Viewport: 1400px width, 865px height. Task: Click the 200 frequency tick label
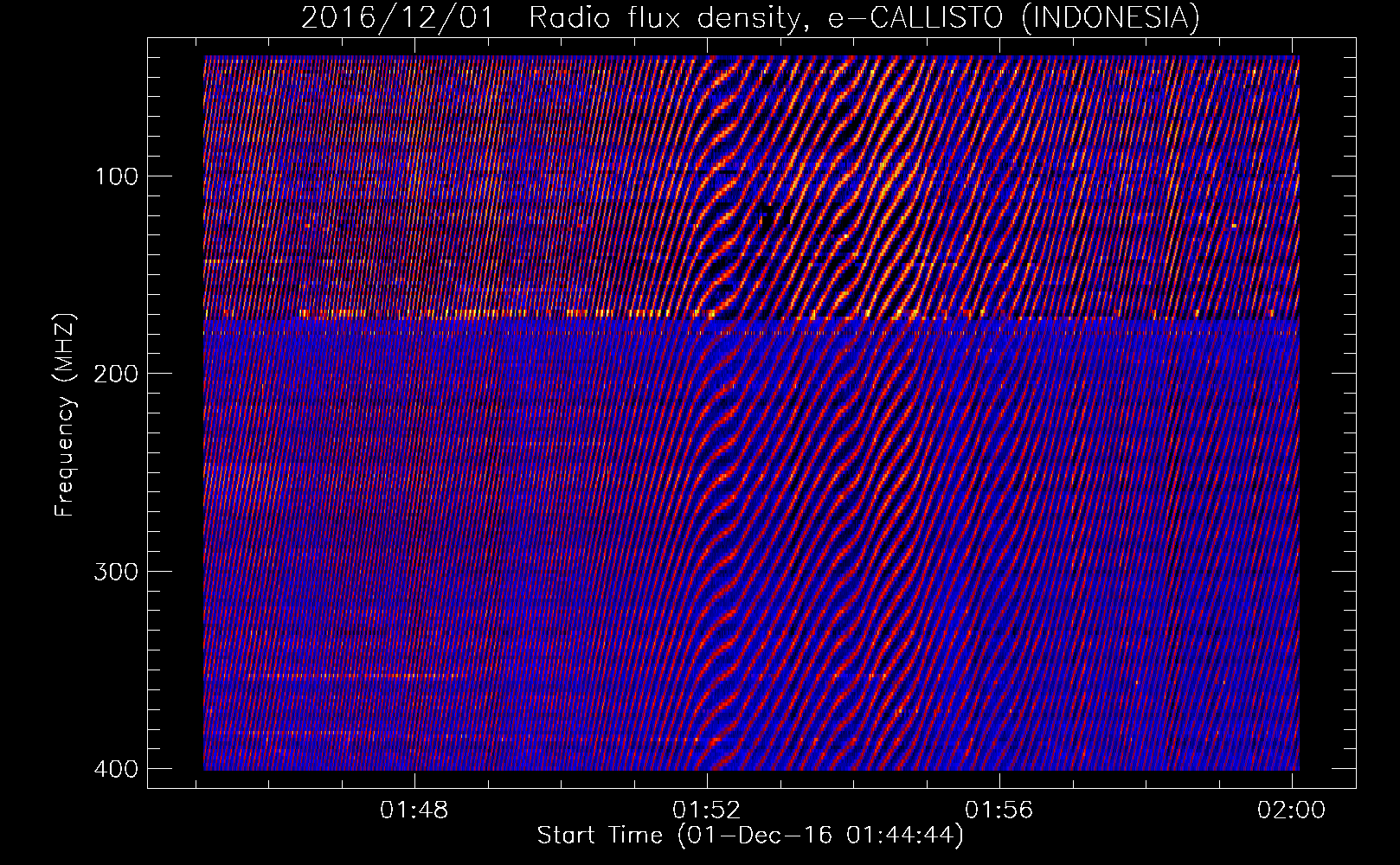[x=116, y=374]
